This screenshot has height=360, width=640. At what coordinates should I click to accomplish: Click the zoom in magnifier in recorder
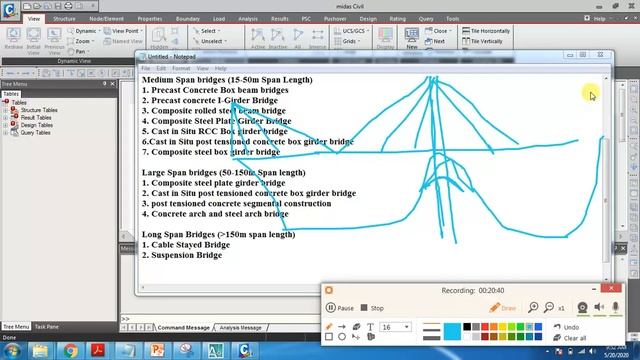point(533,307)
